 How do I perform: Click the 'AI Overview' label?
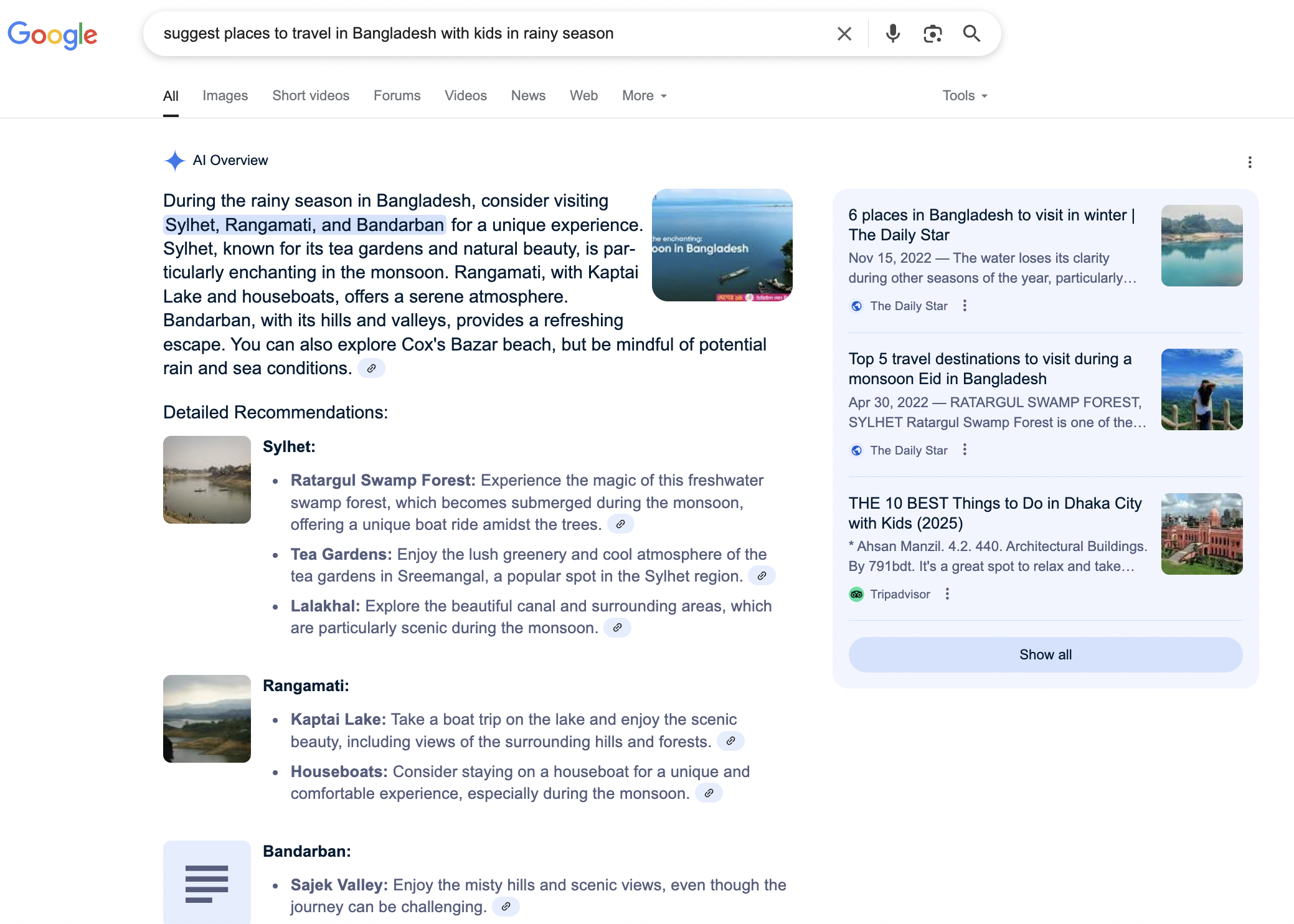[x=230, y=160]
